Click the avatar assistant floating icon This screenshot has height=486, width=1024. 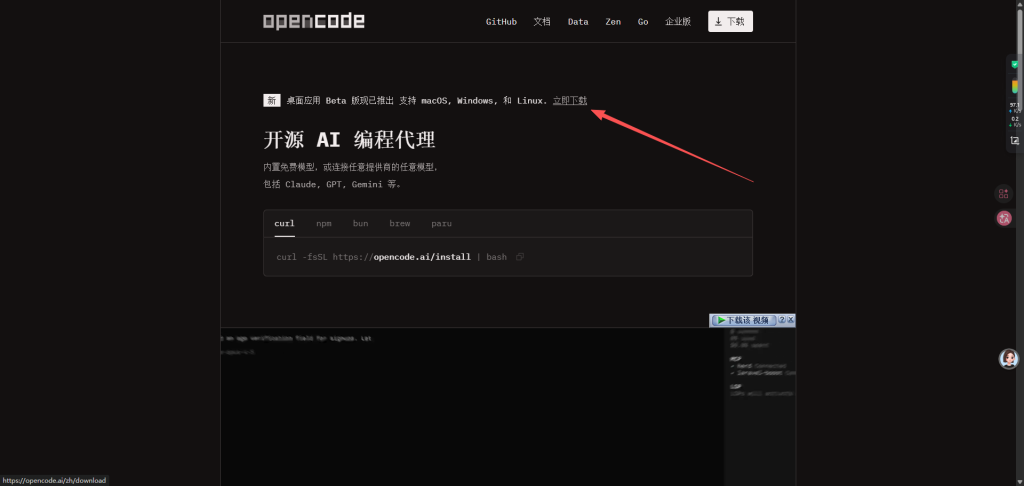[x=1009, y=359]
